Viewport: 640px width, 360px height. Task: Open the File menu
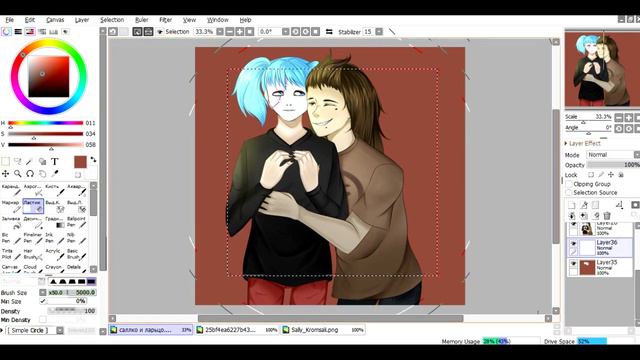click(x=9, y=20)
